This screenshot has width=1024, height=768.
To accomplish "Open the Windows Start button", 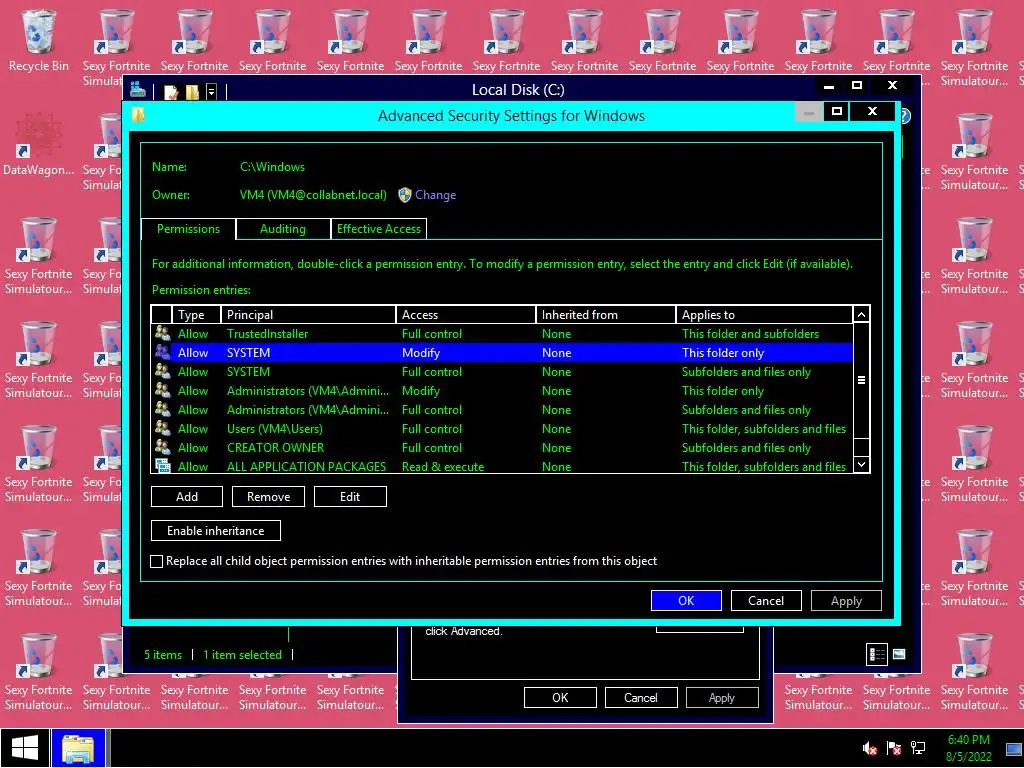I will [x=25, y=748].
